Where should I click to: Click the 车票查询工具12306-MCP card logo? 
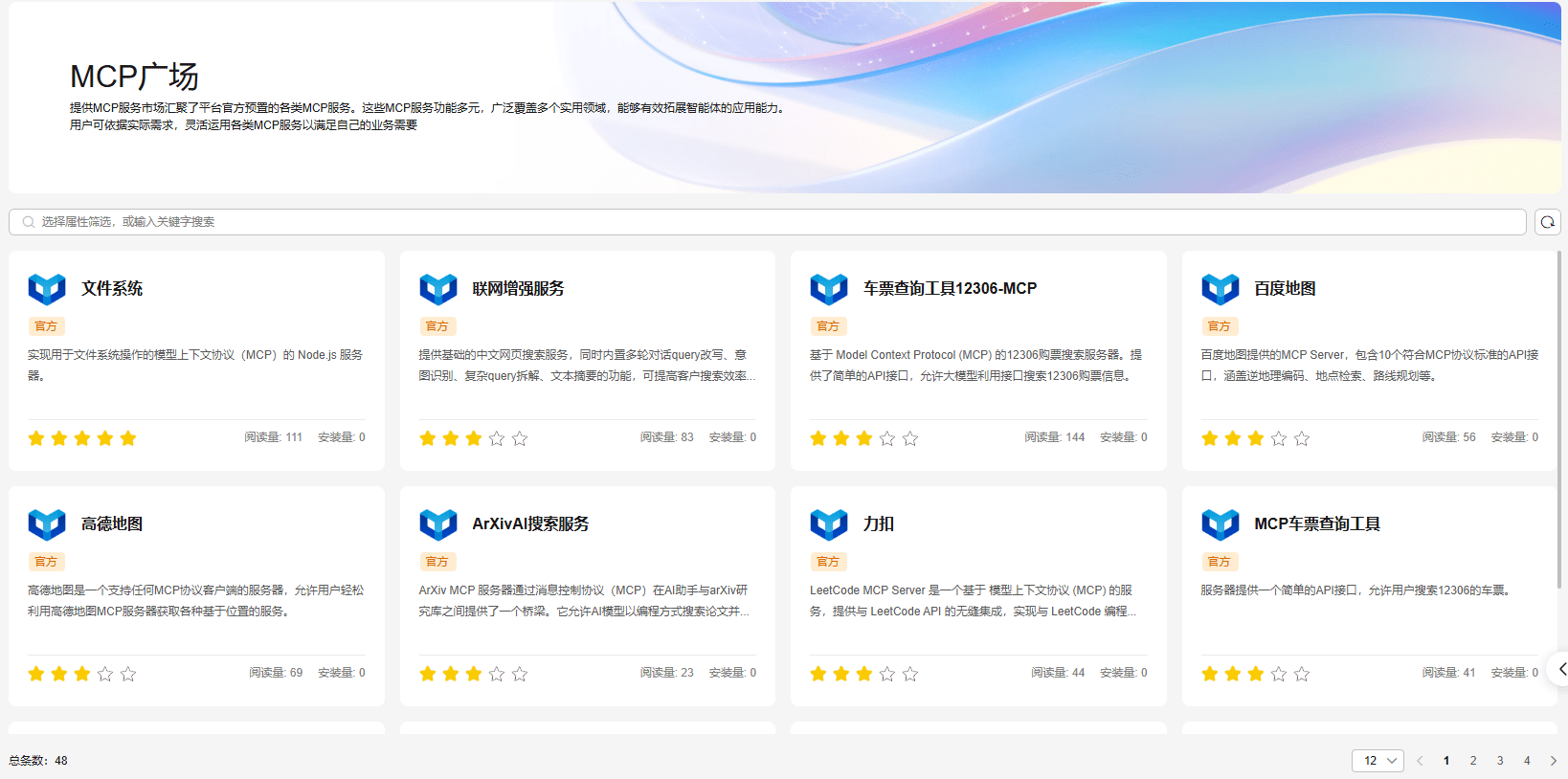tap(829, 288)
